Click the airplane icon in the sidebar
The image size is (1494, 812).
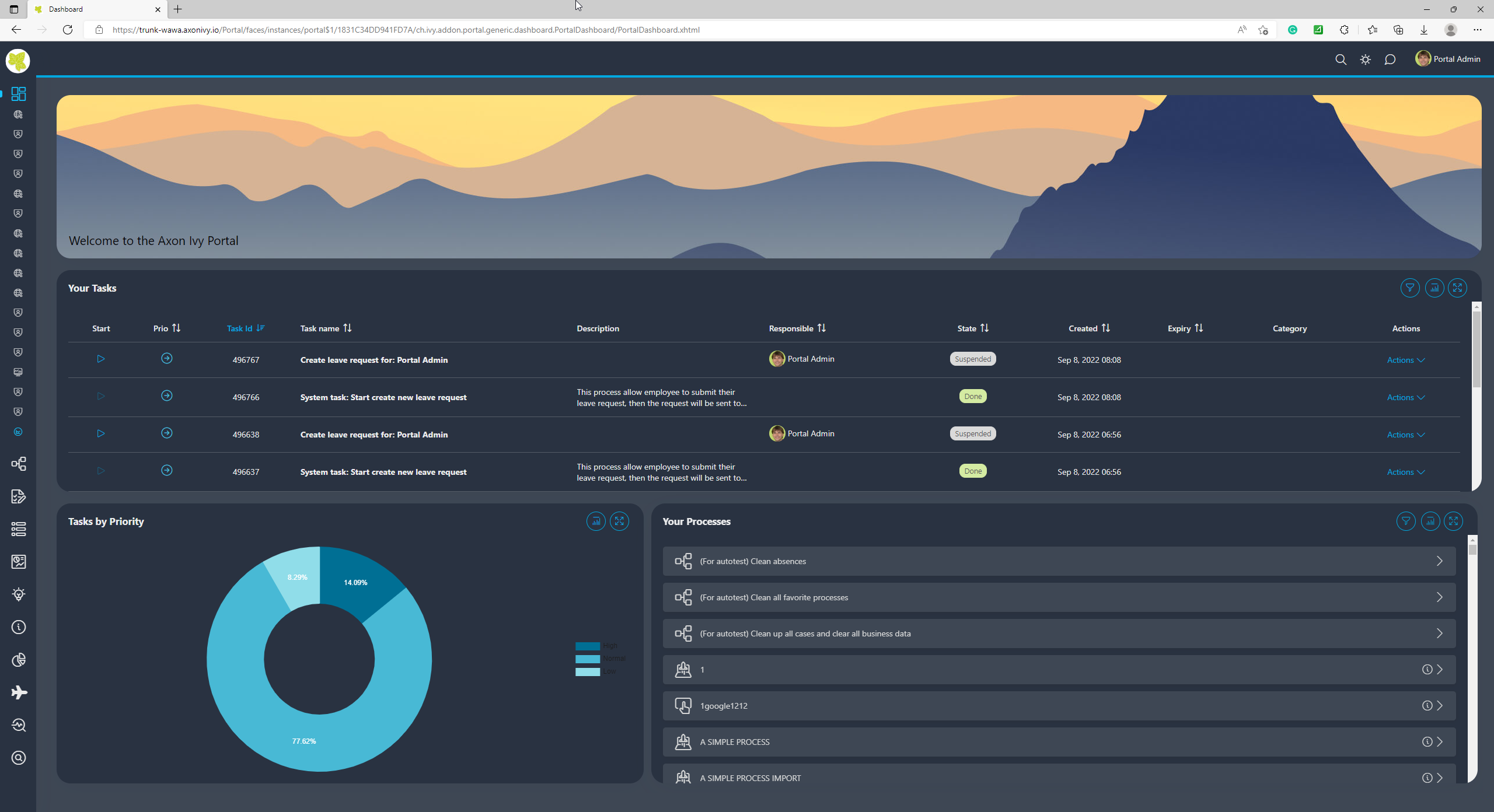[18, 692]
